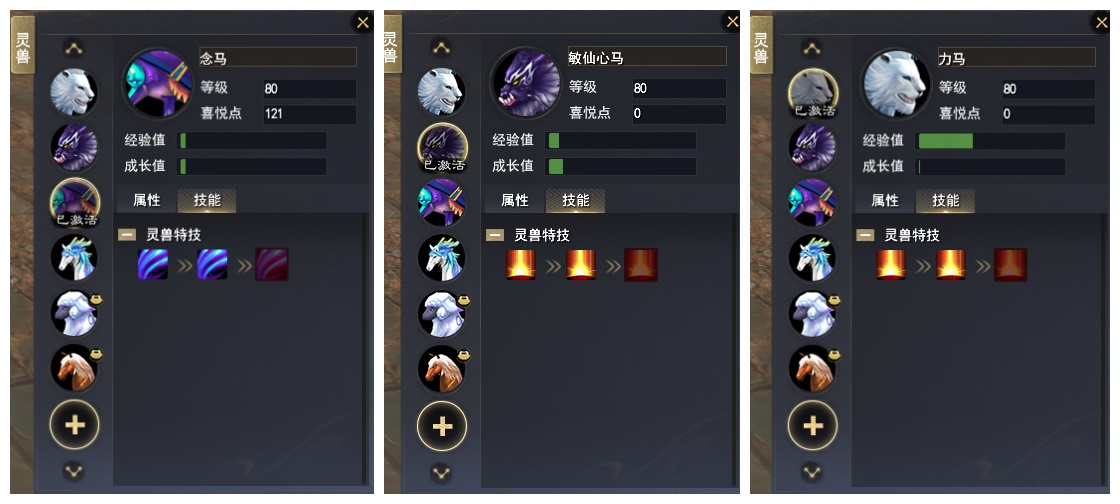Add new pet with plus button in left panel
The image size is (1120, 504).
click(x=74, y=425)
